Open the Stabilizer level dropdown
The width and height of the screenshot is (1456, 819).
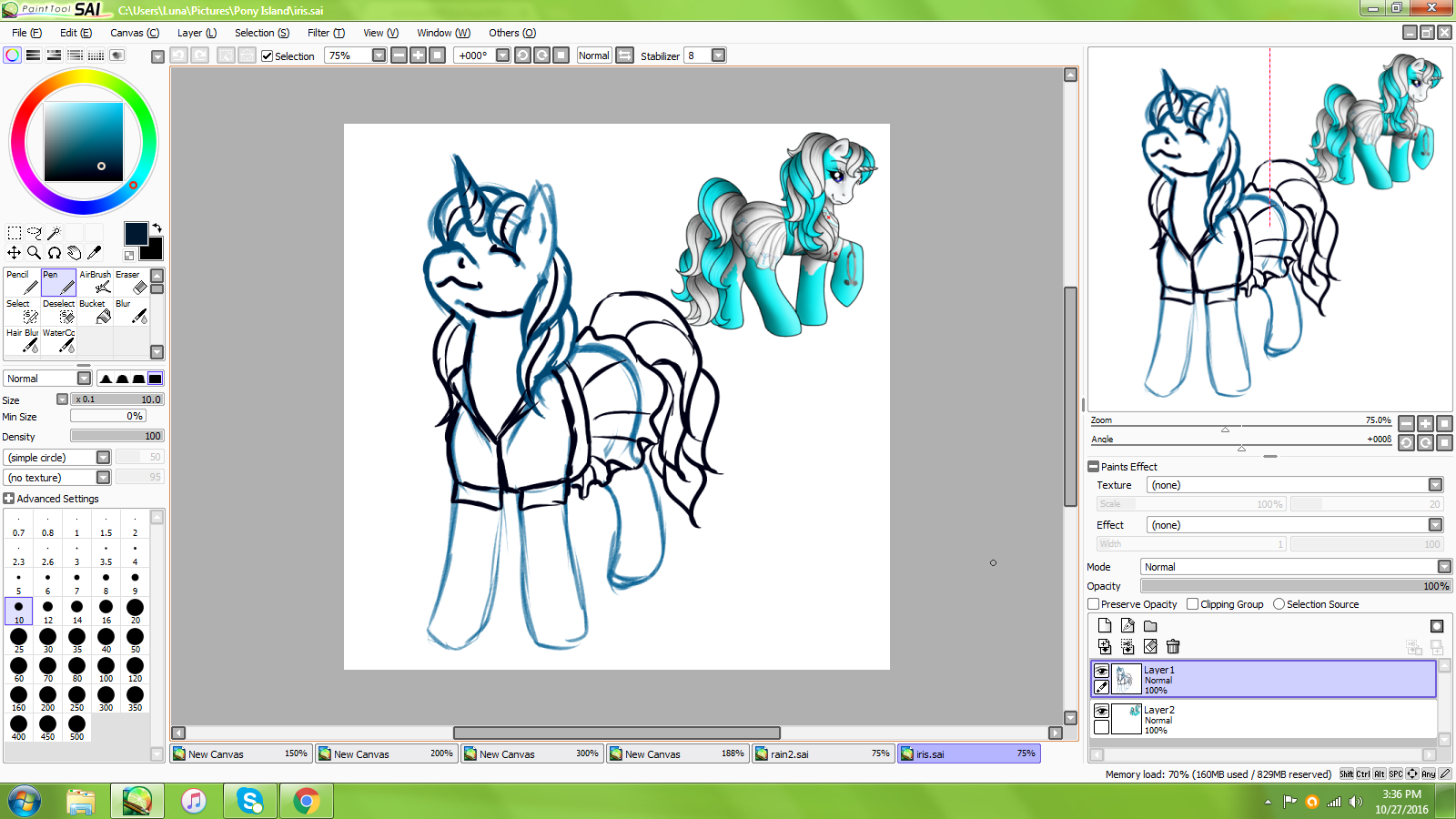click(719, 56)
